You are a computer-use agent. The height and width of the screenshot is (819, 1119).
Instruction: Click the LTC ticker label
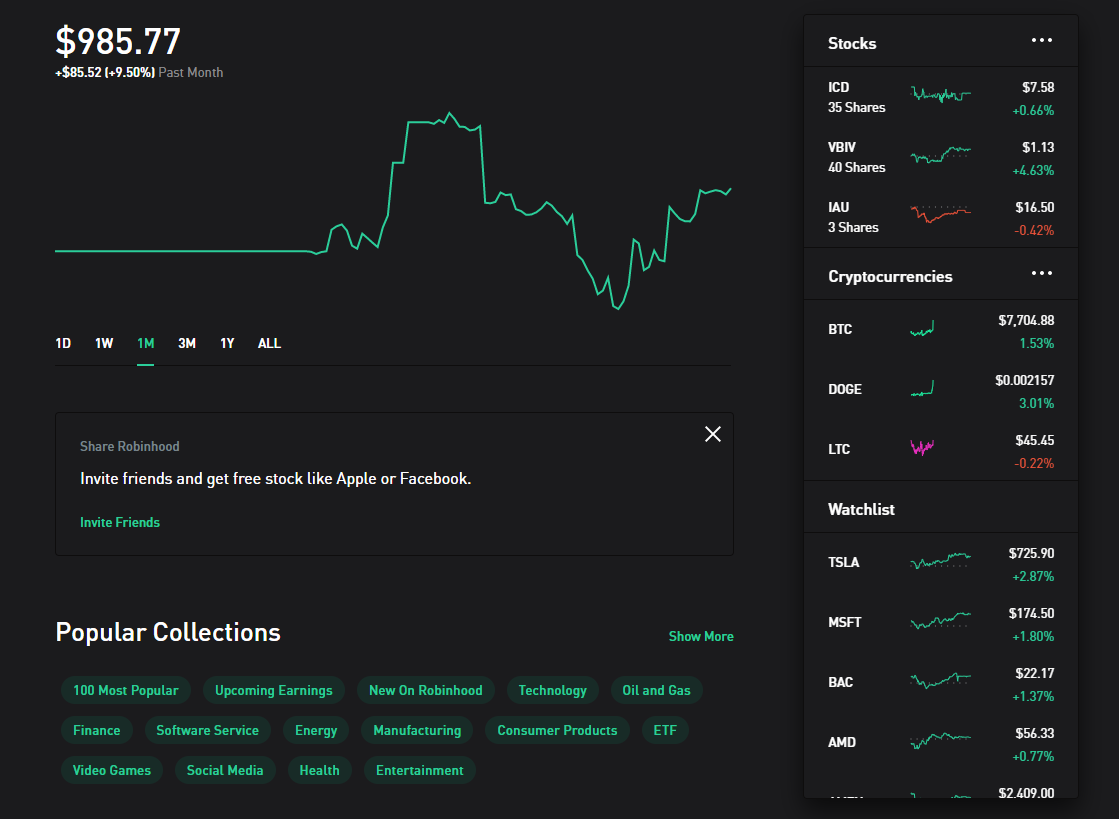[839, 449]
